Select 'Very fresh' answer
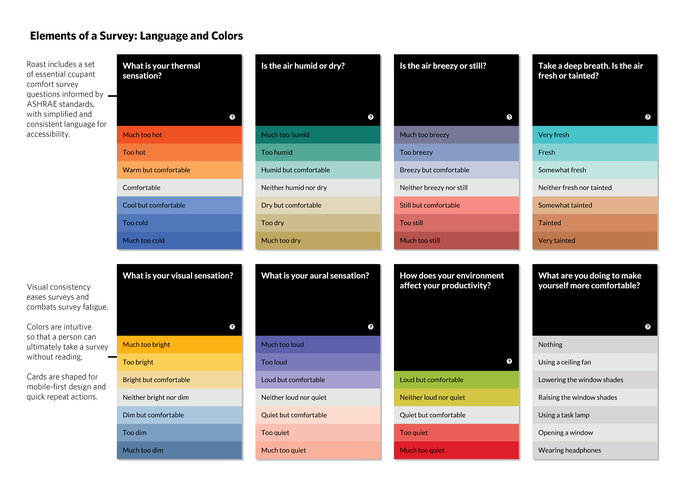The height and width of the screenshot is (494, 695). [x=595, y=135]
